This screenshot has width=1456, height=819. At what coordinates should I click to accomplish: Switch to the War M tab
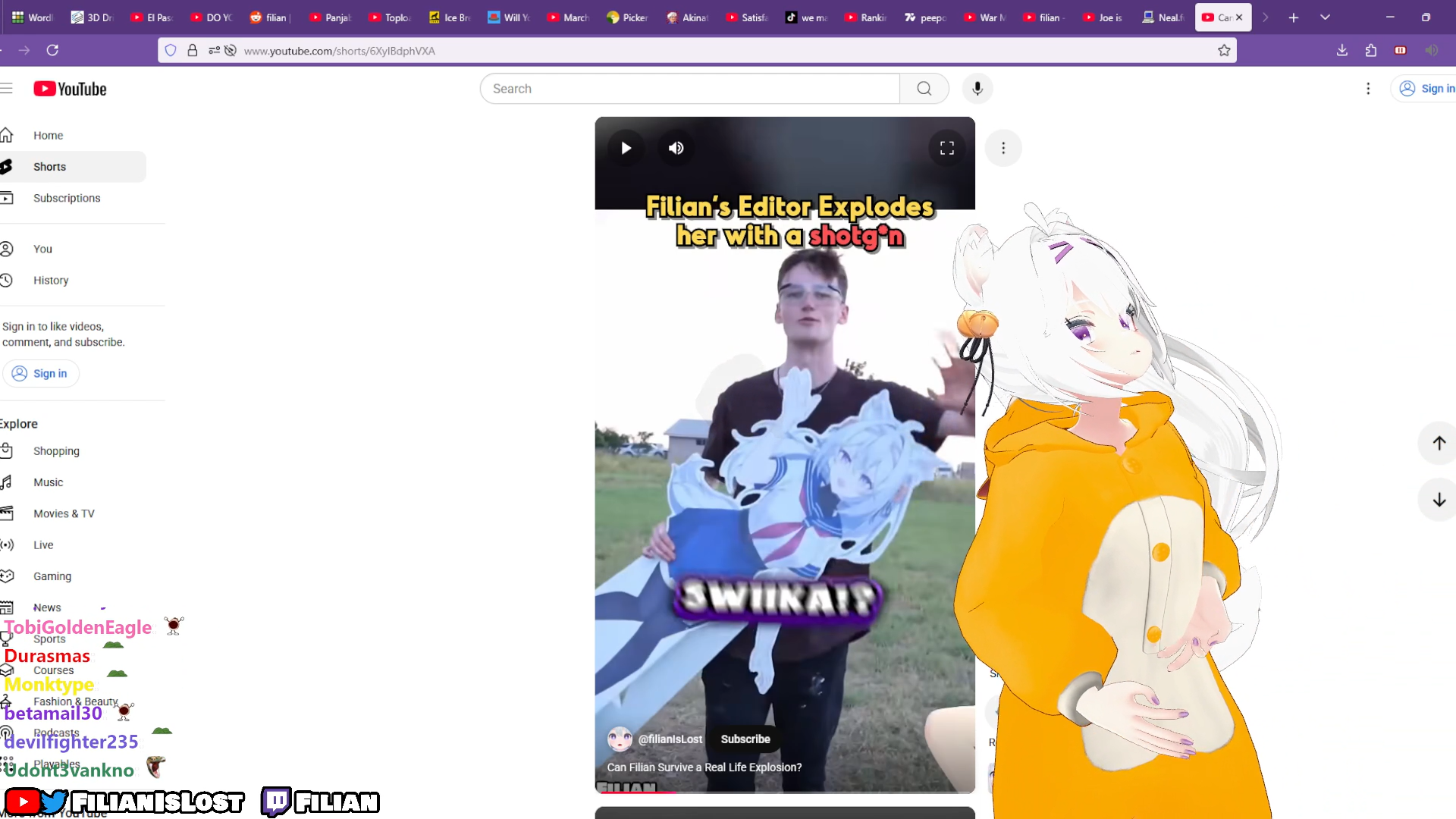pos(986,17)
